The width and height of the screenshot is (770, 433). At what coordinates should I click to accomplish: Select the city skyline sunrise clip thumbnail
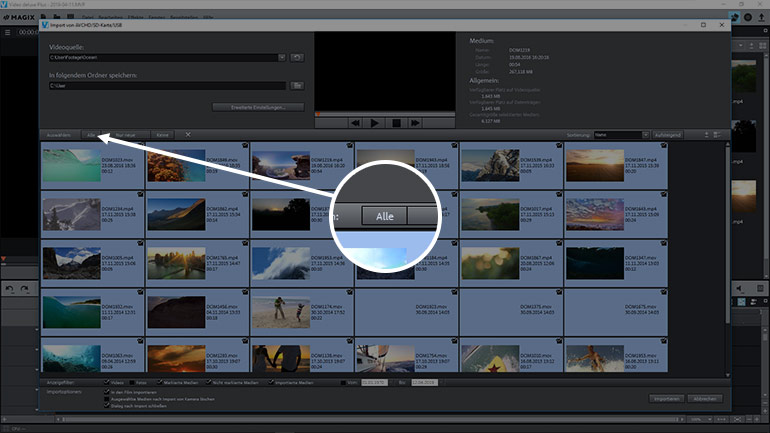point(176,263)
